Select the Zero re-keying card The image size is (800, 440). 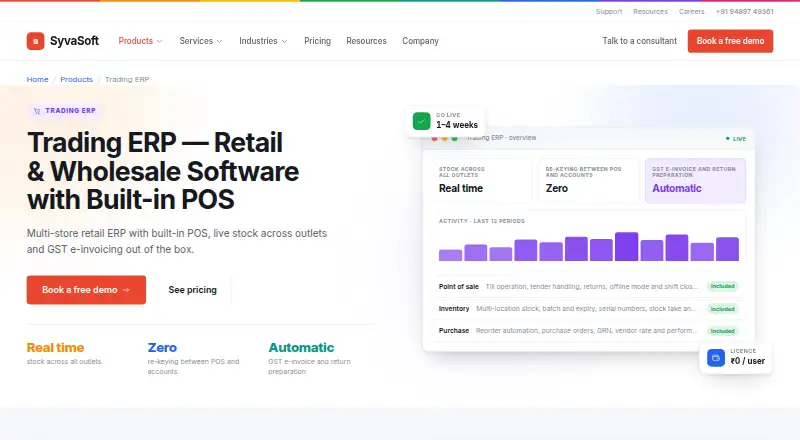(588, 181)
